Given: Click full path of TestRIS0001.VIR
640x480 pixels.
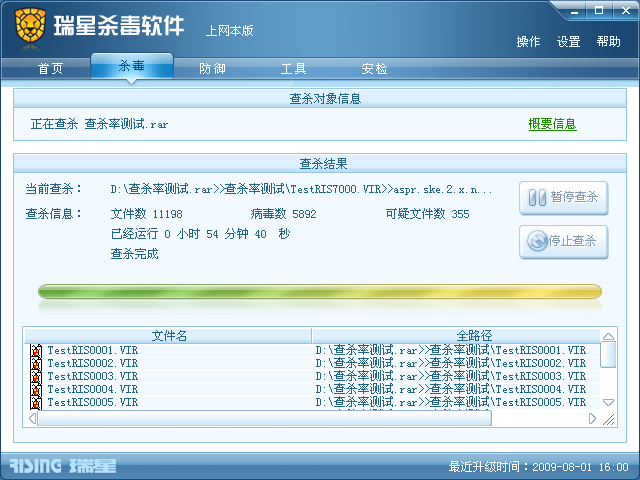Looking at the screenshot, I should click(451, 350).
